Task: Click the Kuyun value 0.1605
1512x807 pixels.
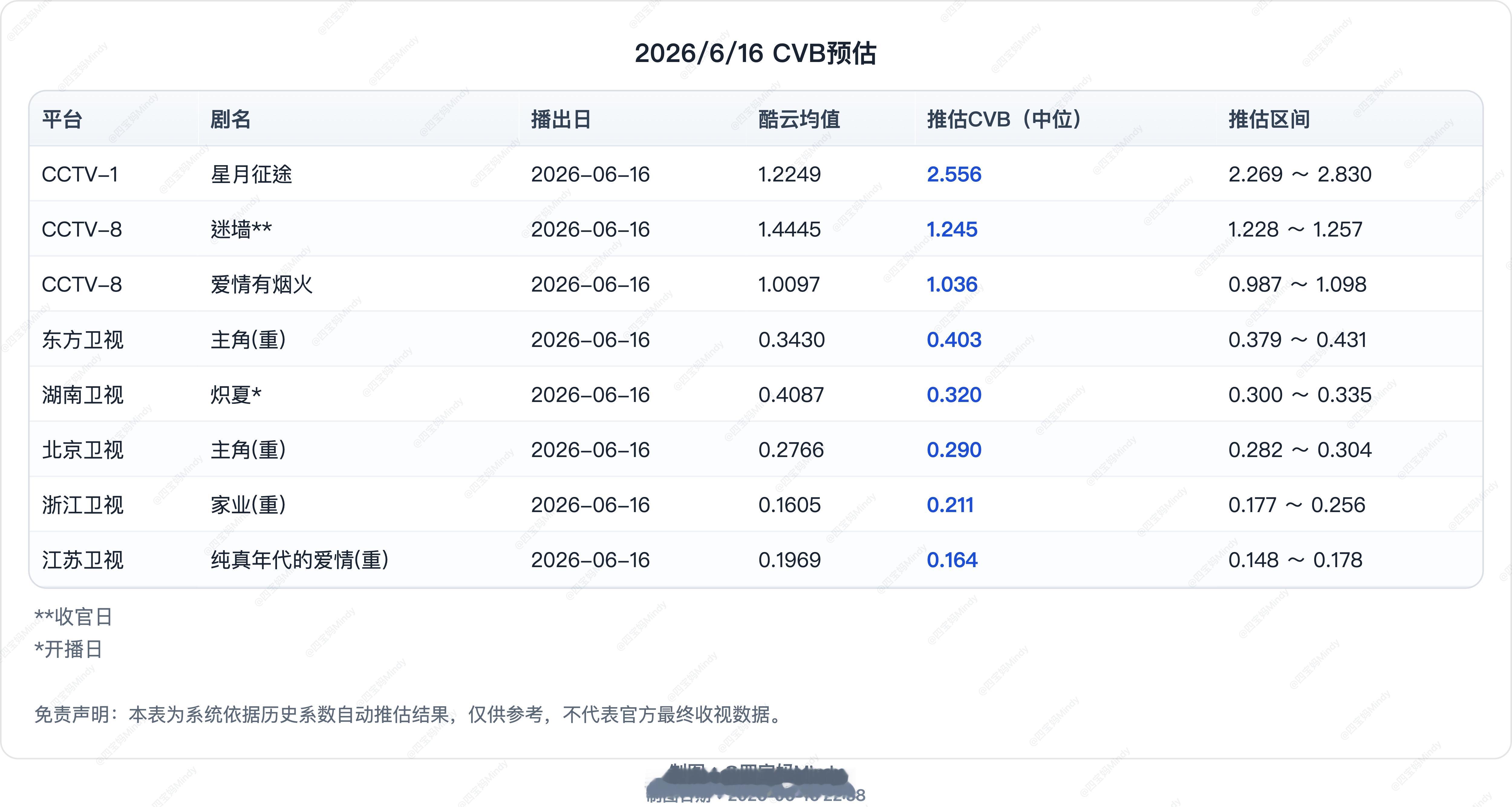Action: point(790,505)
